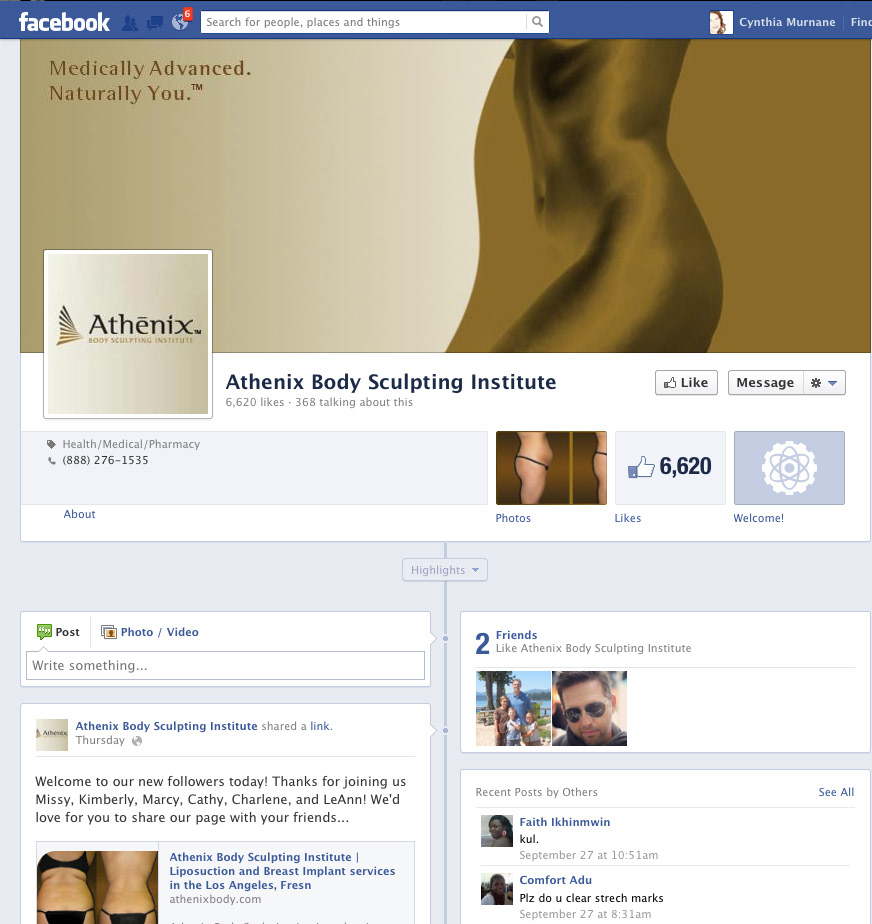Click See All recent posts
The image size is (872, 924).
point(836,792)
